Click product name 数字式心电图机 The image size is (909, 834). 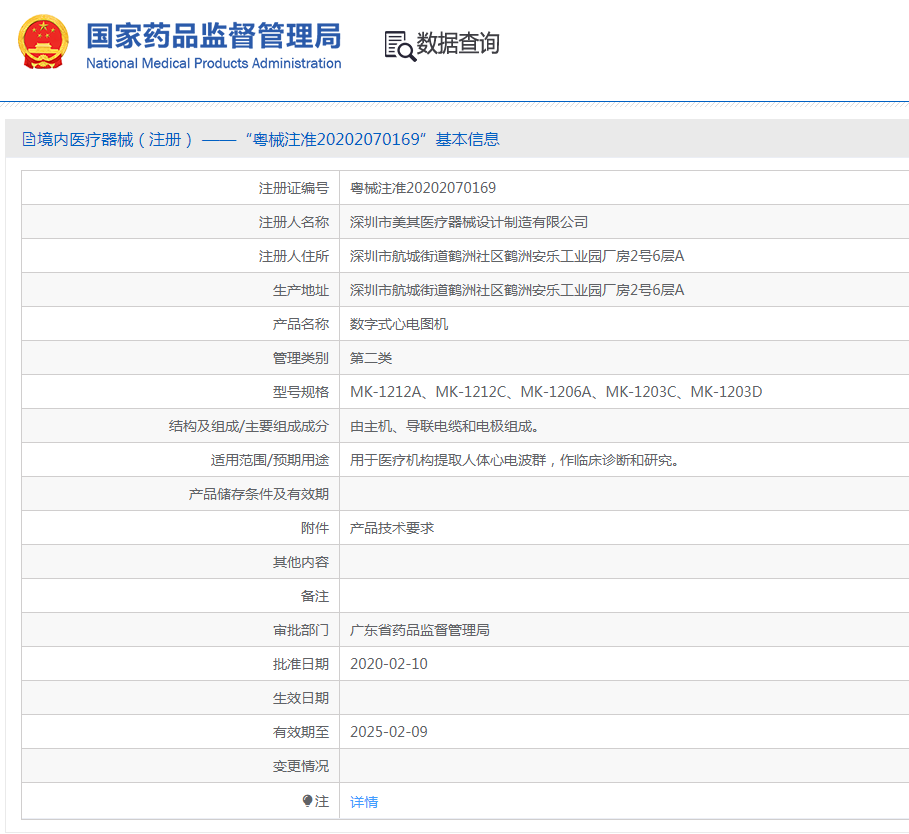click(399, 324)
